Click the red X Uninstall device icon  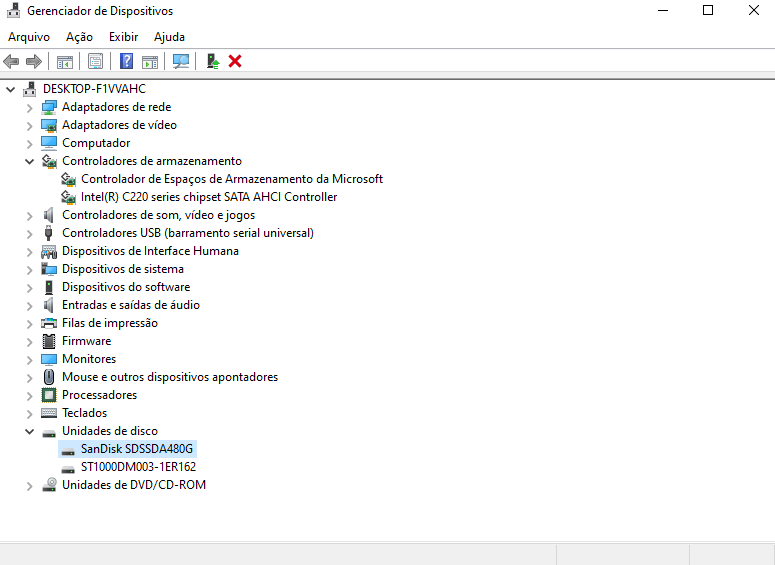coord(235,61)
